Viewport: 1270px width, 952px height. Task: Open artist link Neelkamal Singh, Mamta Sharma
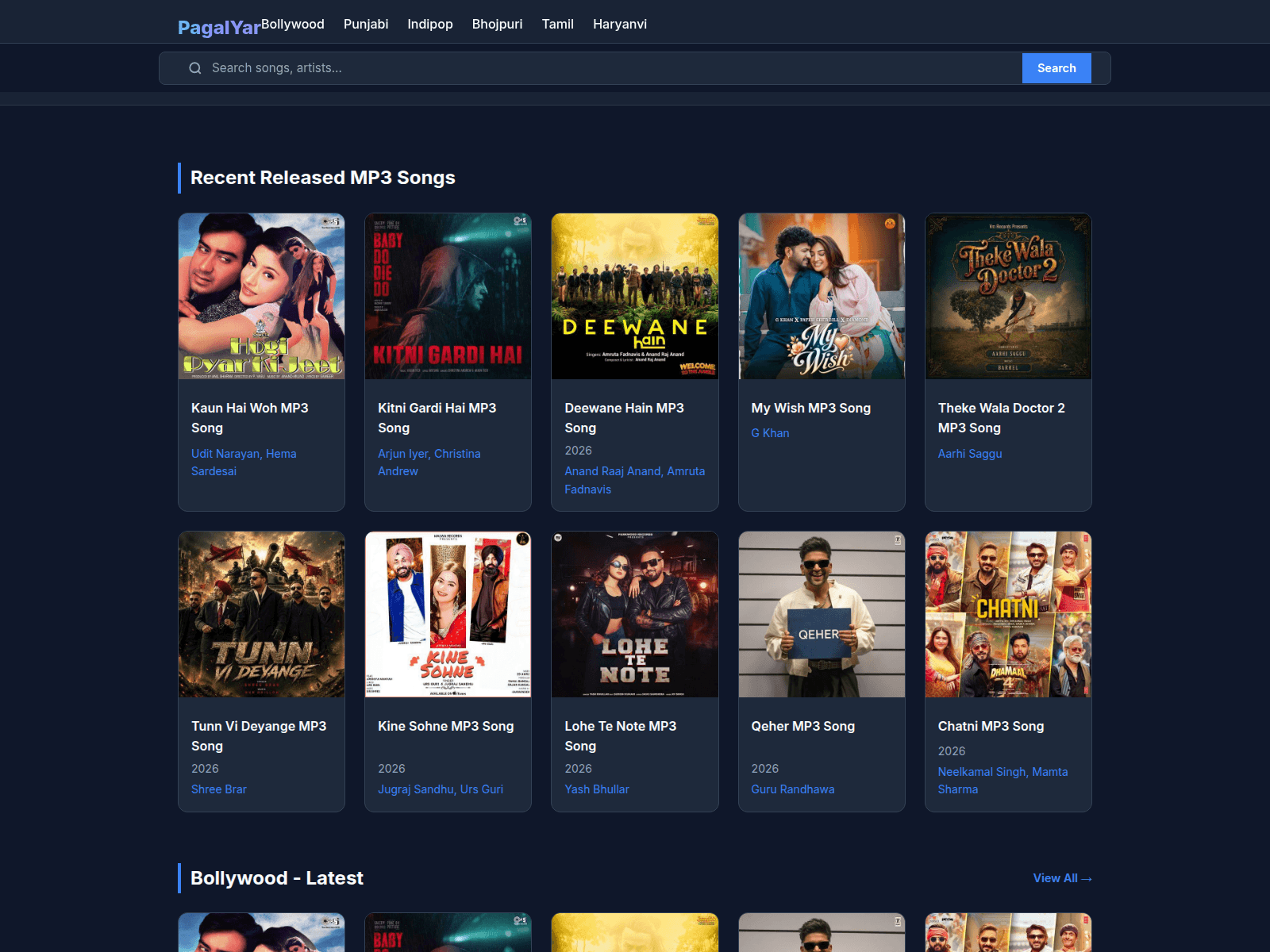click(1003, 781)
